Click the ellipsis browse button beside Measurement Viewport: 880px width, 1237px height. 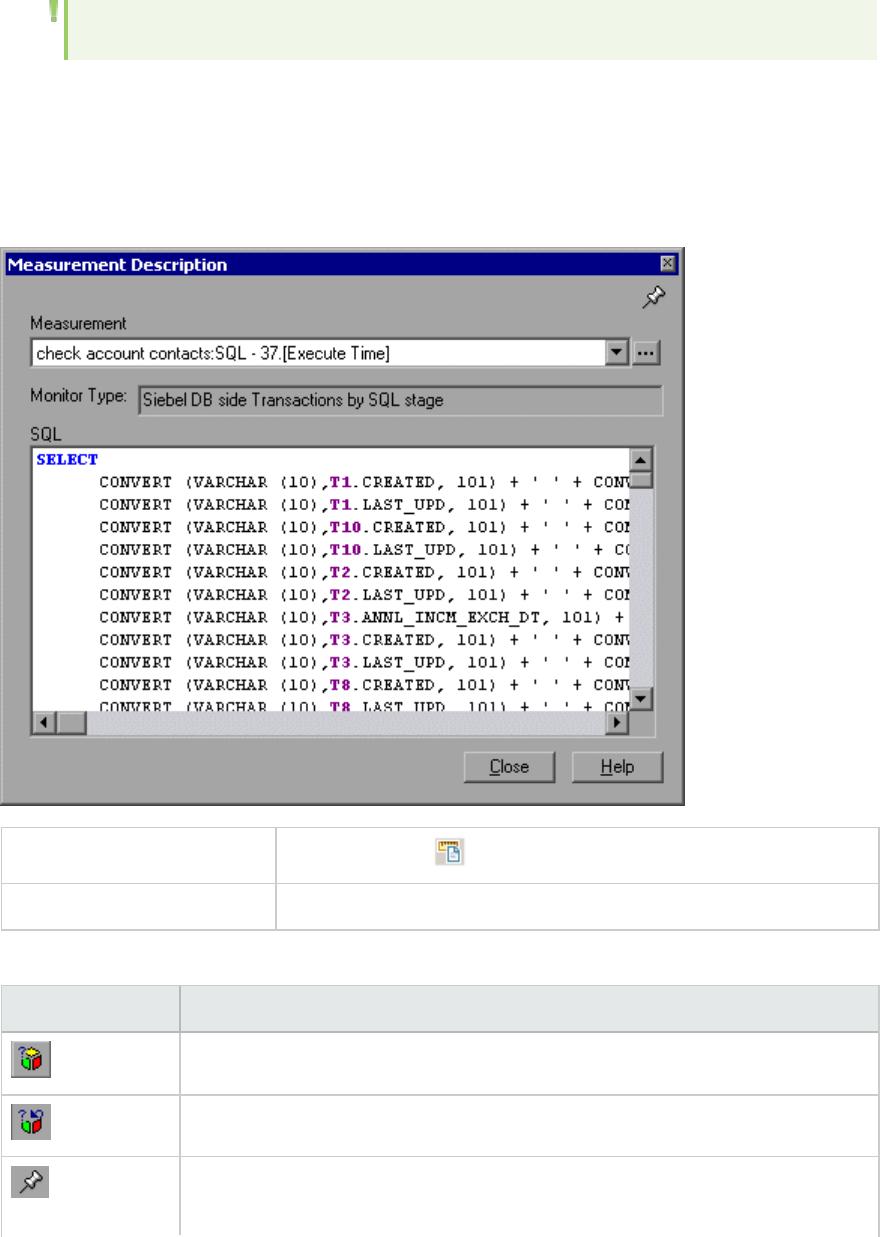647,353
